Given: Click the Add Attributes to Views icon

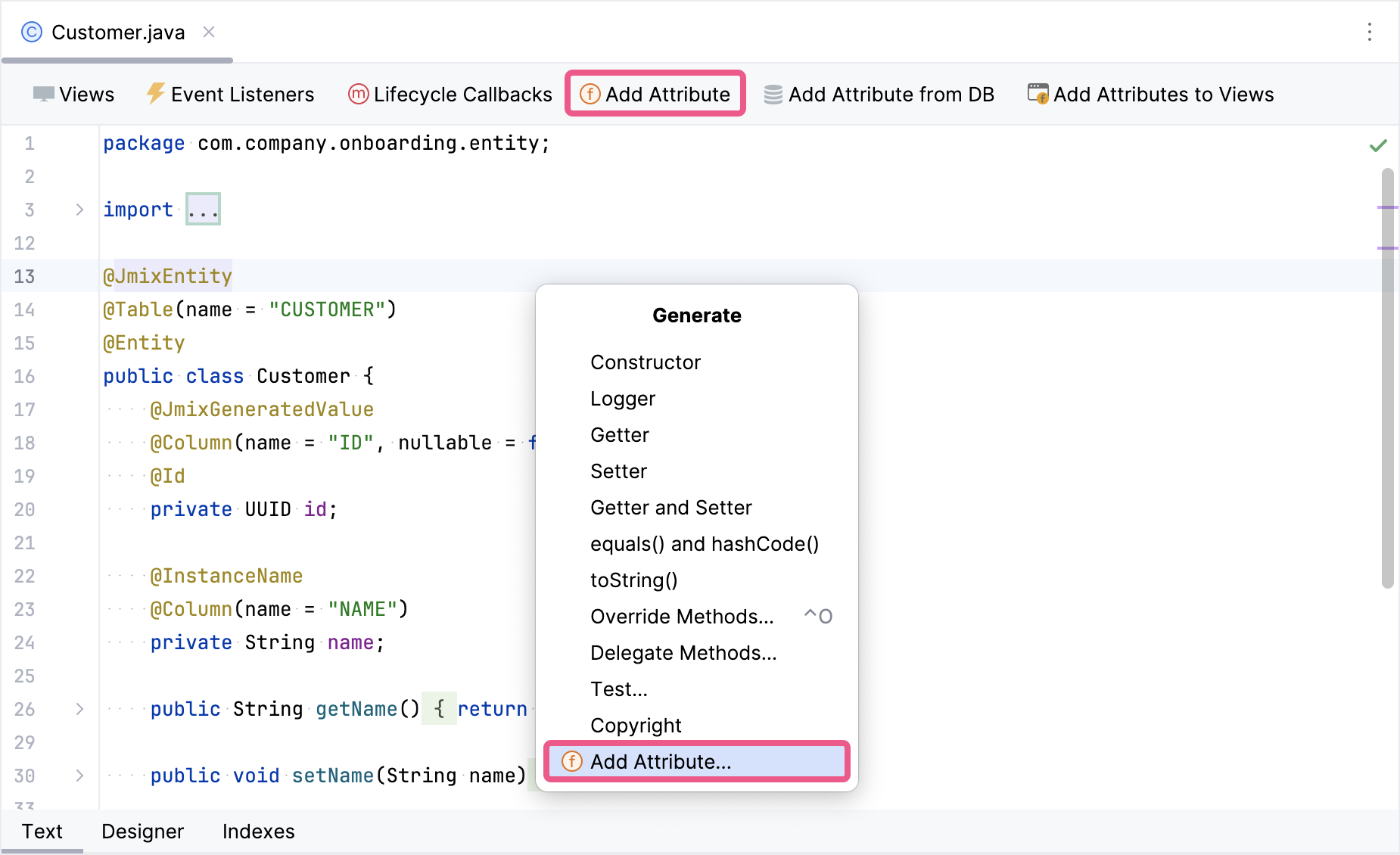Looking at the screenshot, I should pos(1038,94).
